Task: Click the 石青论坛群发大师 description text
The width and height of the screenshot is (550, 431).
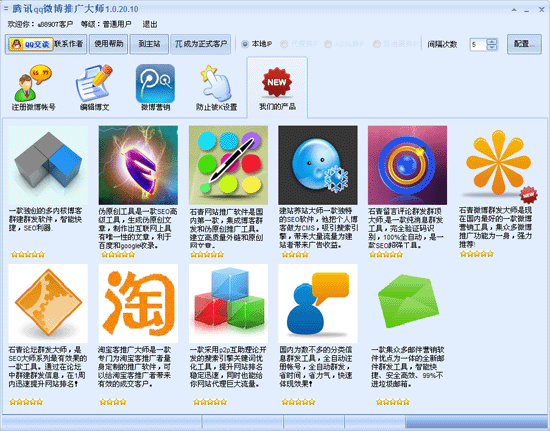Action: click(x=48, y=366)
